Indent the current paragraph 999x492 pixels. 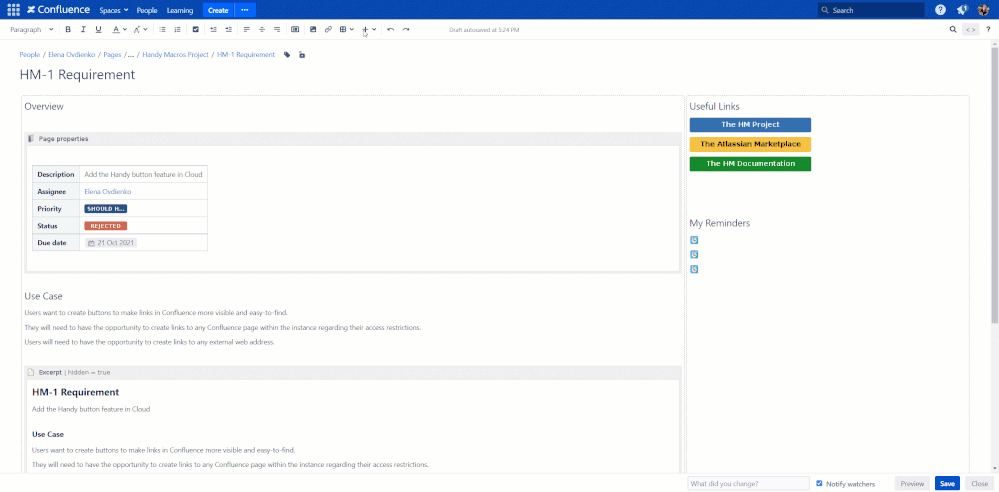pyautogui.click(x=229, y=29)
